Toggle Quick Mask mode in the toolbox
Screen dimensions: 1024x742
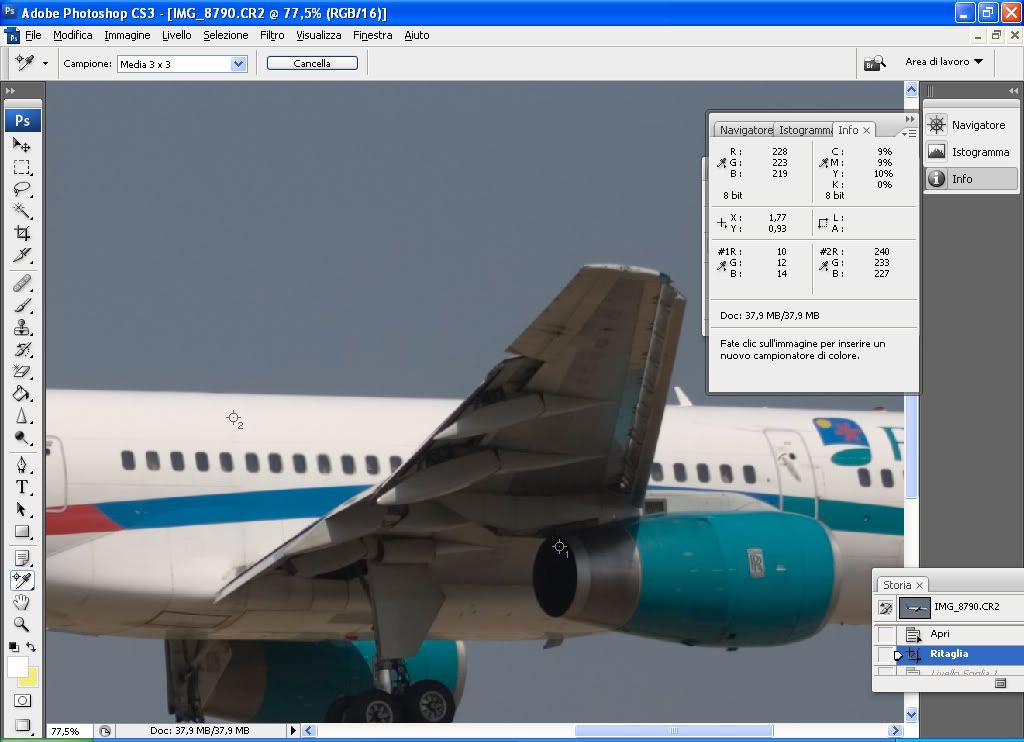[22, 701]
